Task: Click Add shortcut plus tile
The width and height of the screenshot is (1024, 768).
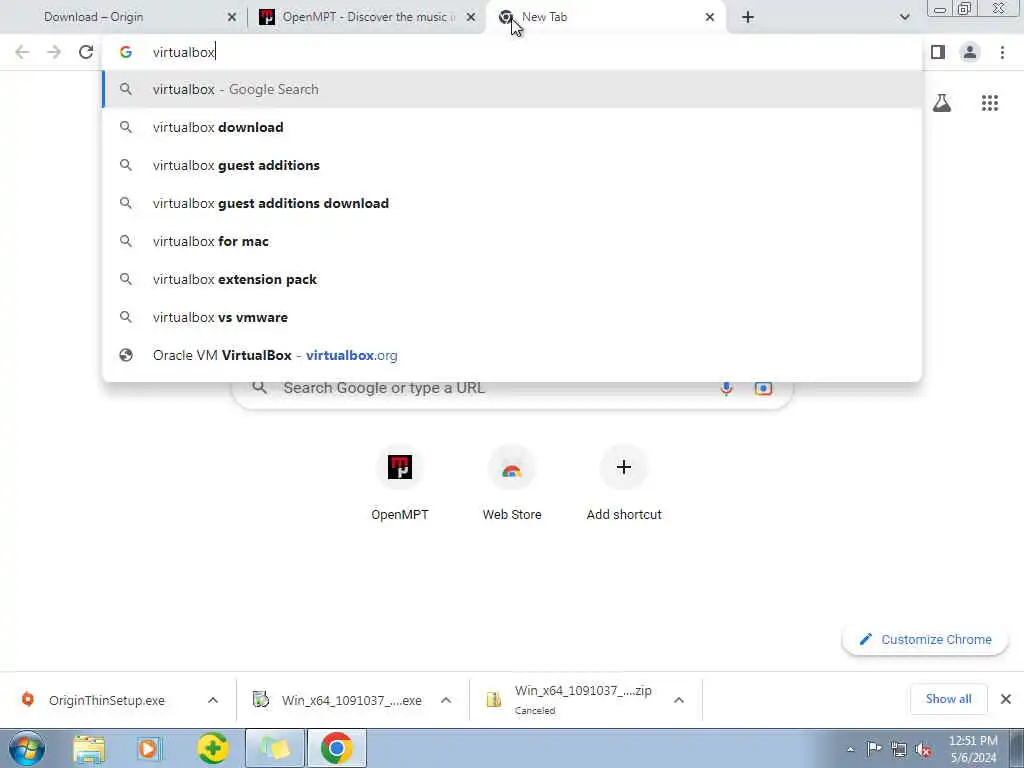Action: [624, 483]
